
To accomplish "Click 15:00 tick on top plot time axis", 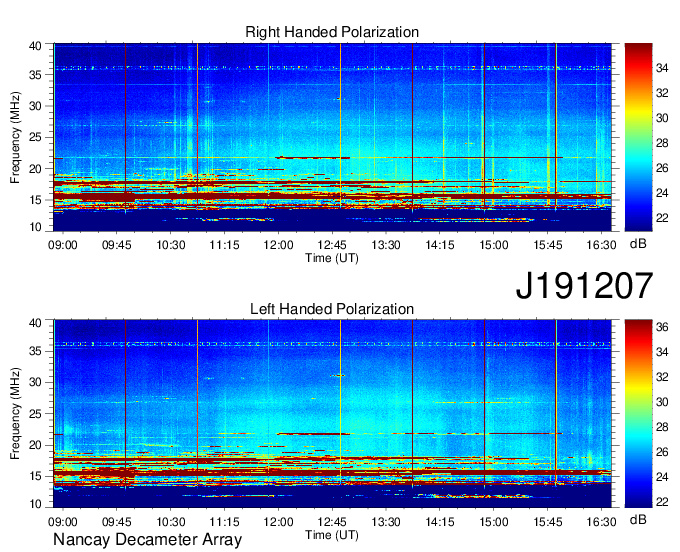I will tap(494, 245).
